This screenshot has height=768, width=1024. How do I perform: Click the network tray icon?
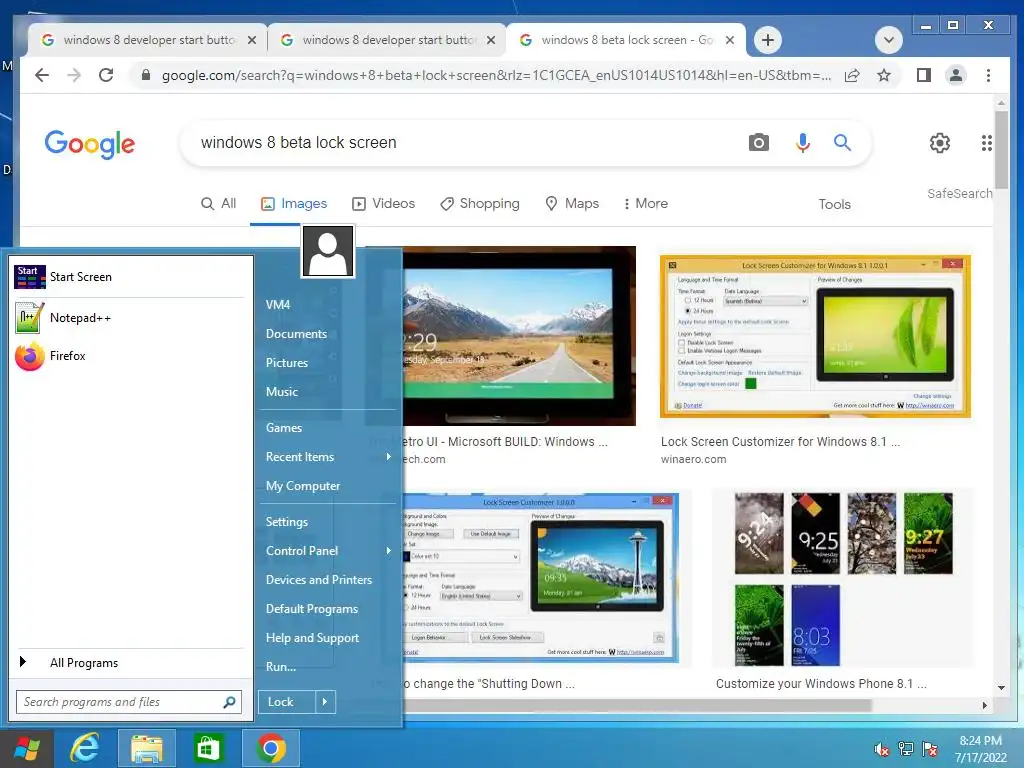tap(906, 749)
